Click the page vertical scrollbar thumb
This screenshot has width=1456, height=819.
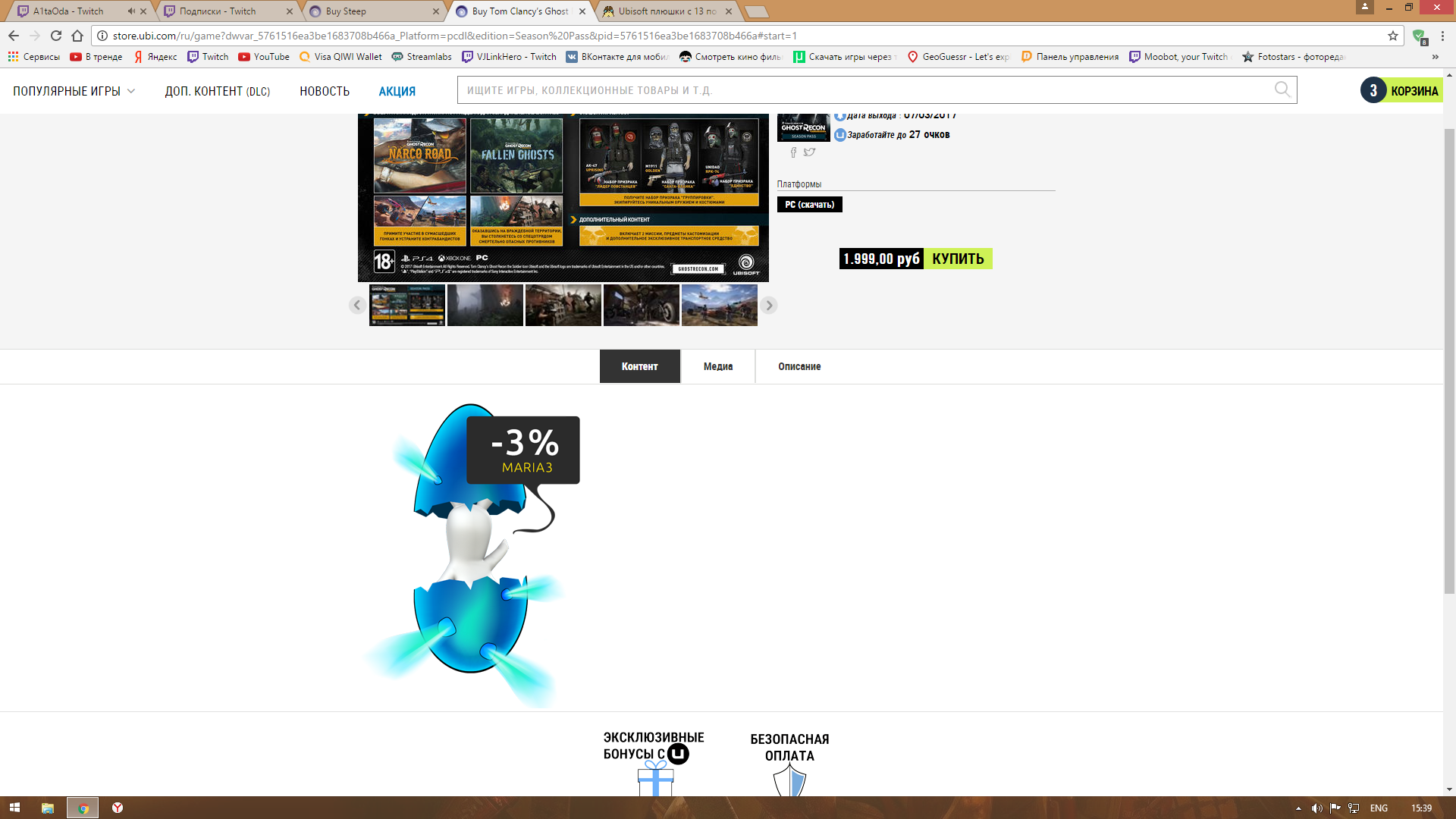click(x=1449, y=360)
